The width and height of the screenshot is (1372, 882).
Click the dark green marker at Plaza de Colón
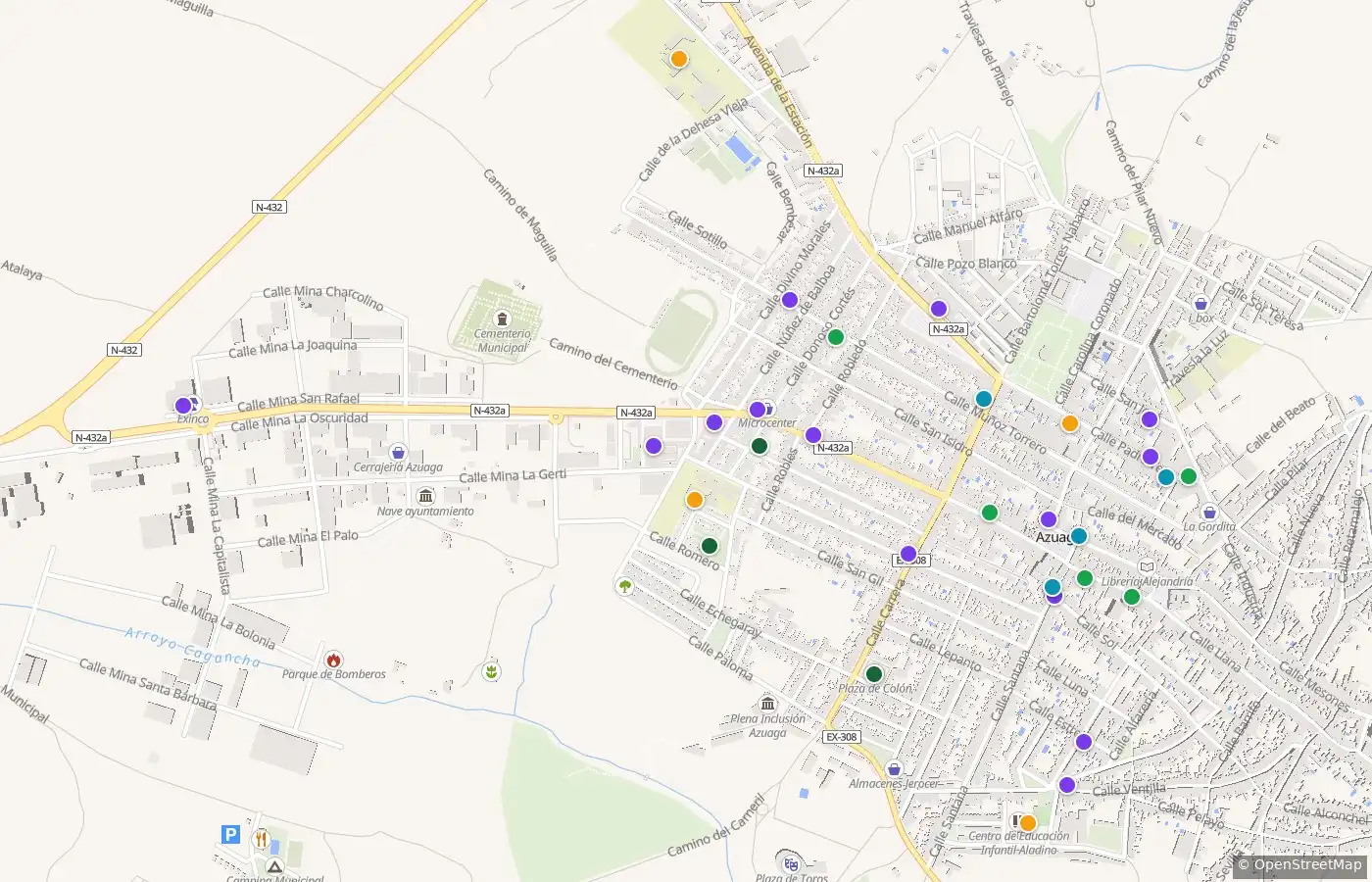tap(874, 674)
